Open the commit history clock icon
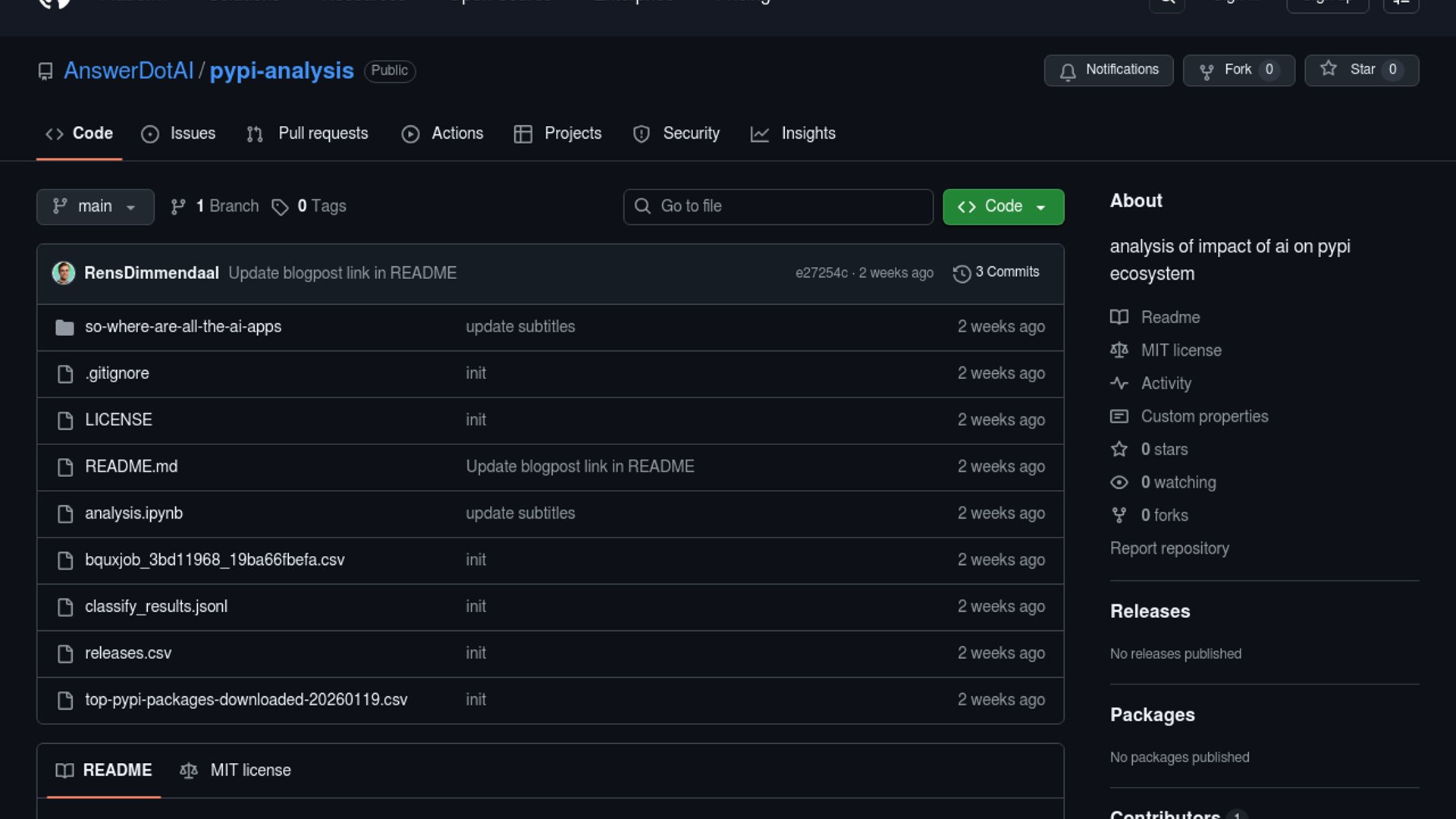The height and width of the screenshot is (819, 1456). point(962,273)
